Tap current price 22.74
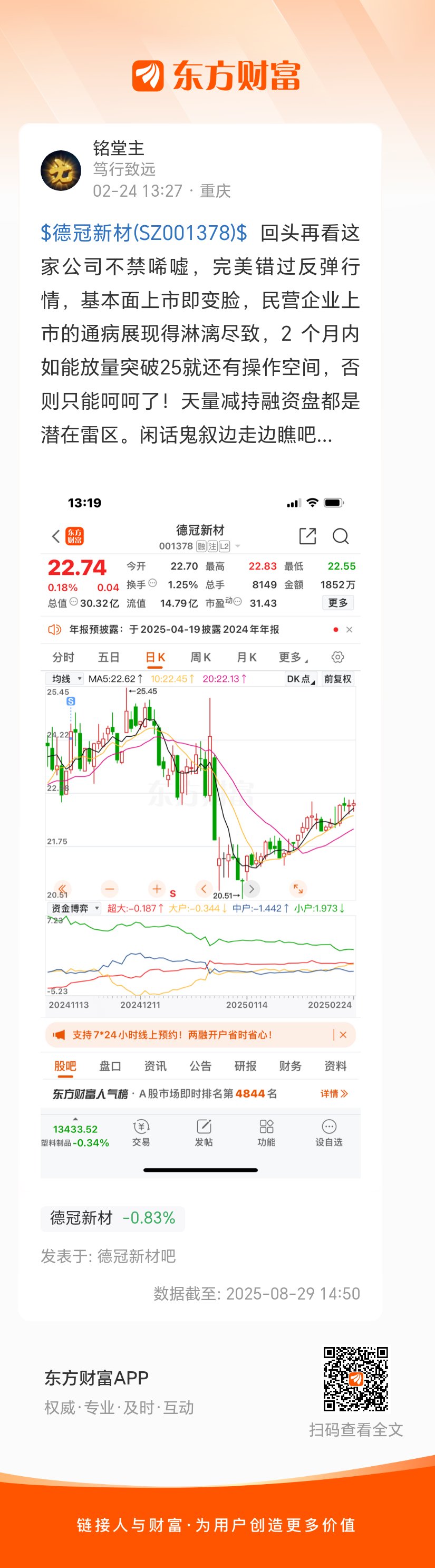435x1568 pixels. click(x=78, y=568)
